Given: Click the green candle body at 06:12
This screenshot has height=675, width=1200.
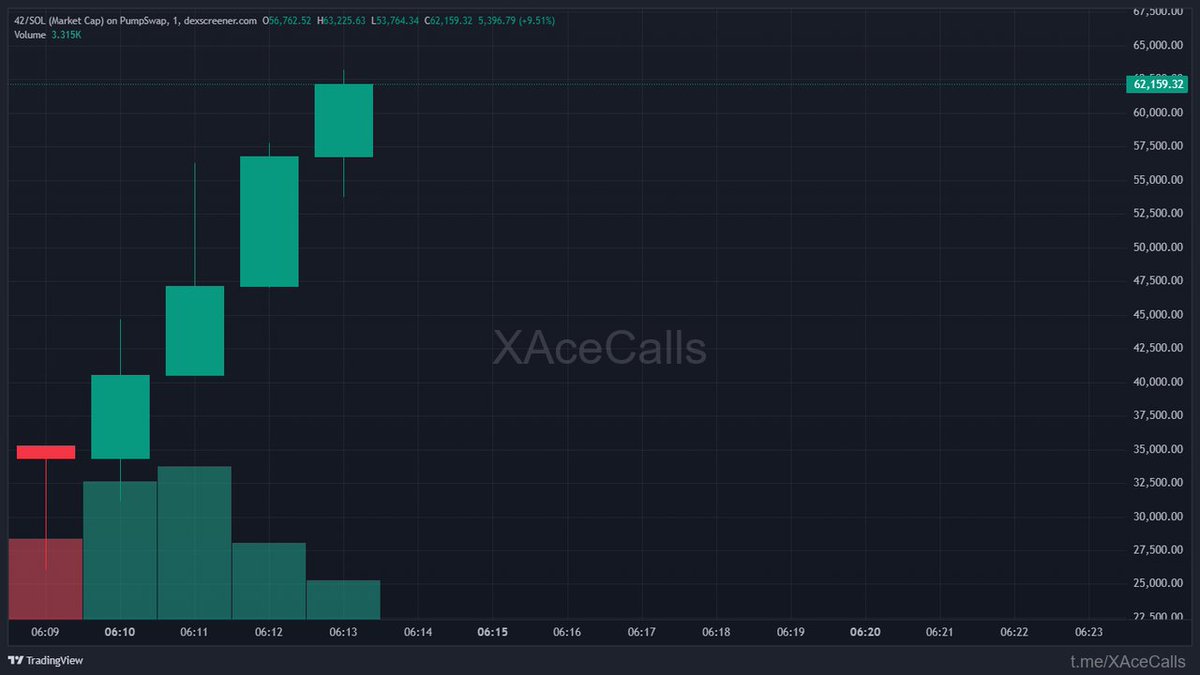Looking at the screenshot, I should click(269, 221).
